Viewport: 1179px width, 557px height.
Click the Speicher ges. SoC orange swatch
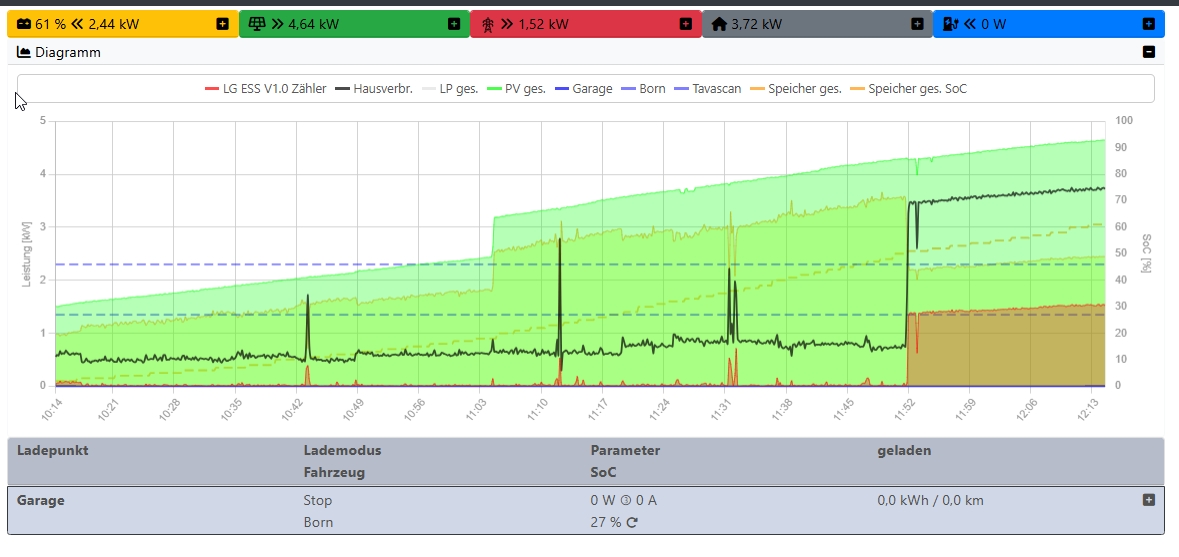point(856,89)
